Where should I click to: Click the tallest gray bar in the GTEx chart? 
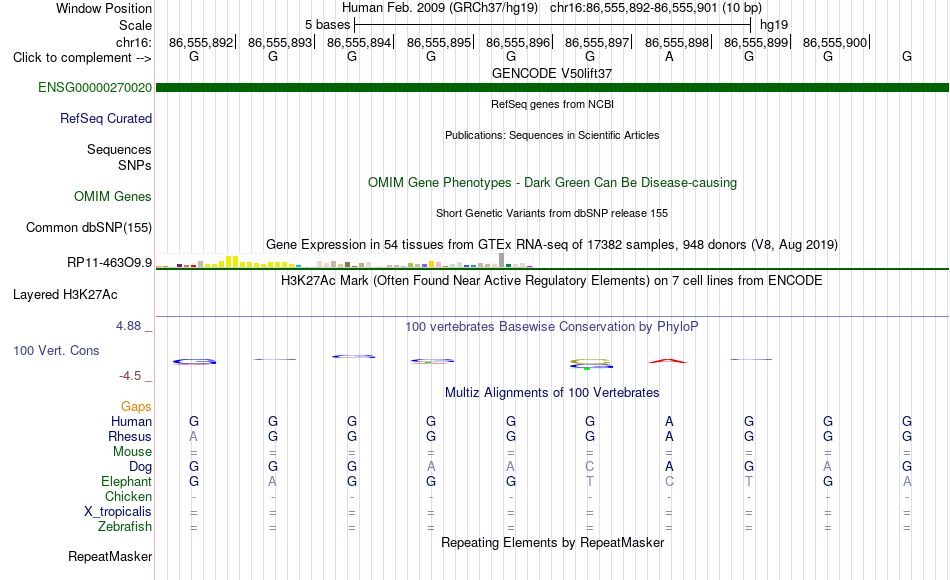click(501, 260)
